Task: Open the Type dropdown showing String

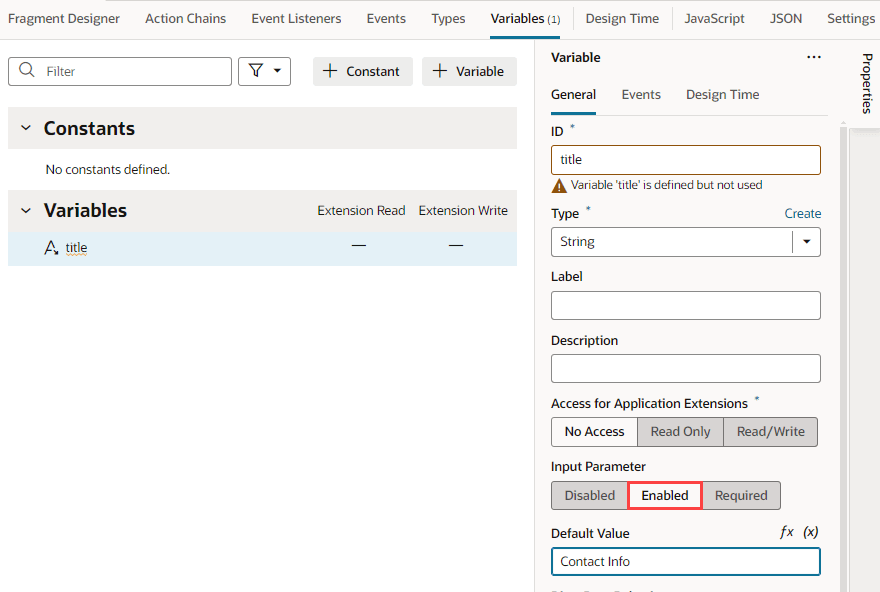Action: coord(807,242)
